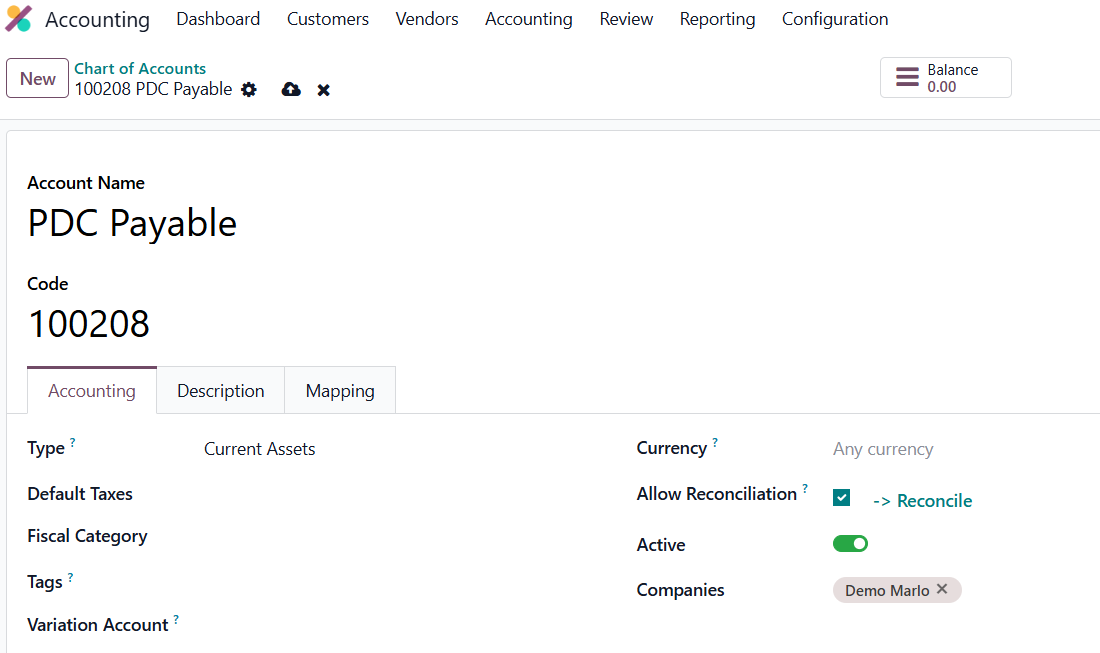
Task: Click the Allow Reconciliation help question mark
Action: (805, 488)
